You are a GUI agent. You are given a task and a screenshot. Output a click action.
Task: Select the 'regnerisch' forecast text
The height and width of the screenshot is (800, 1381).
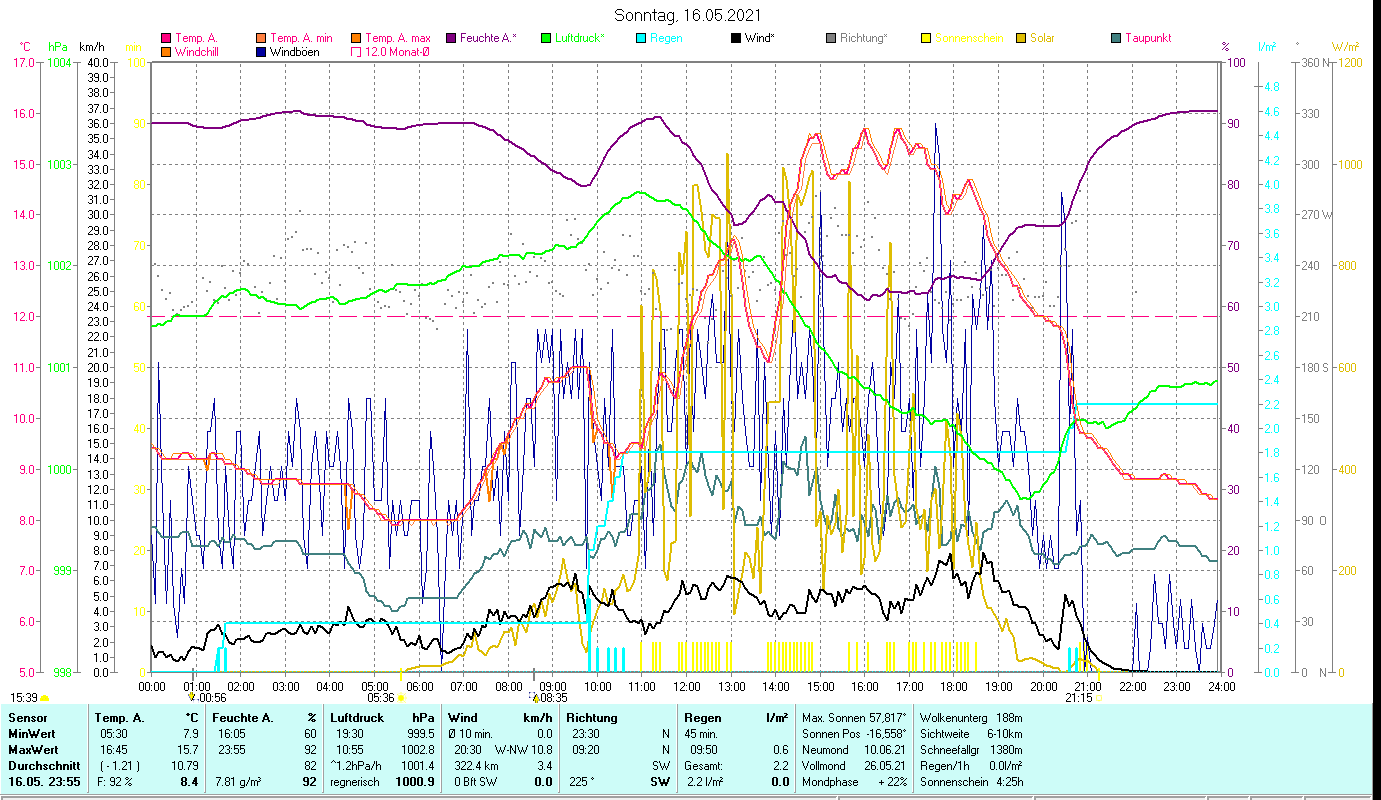[355, 782]
